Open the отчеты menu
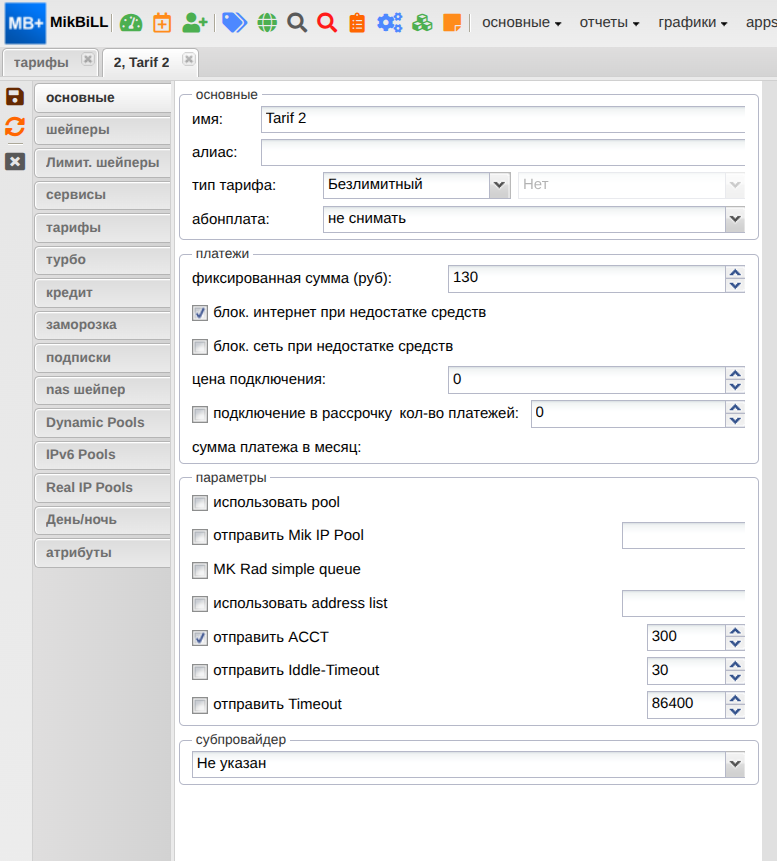 [x=610, y=23]
